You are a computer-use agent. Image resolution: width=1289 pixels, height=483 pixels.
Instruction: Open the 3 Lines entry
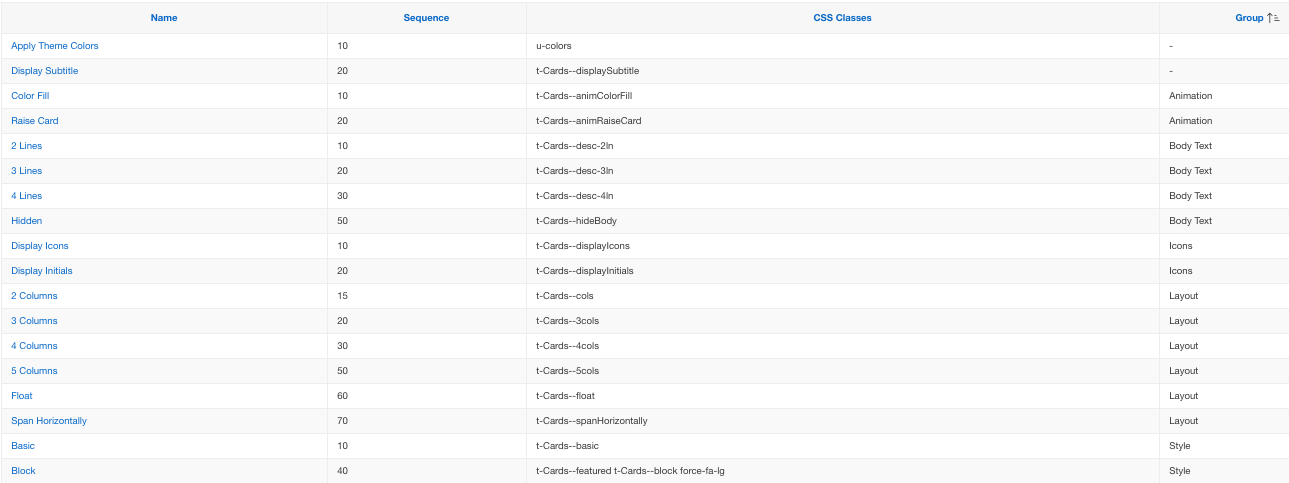(x=27, y=171)
